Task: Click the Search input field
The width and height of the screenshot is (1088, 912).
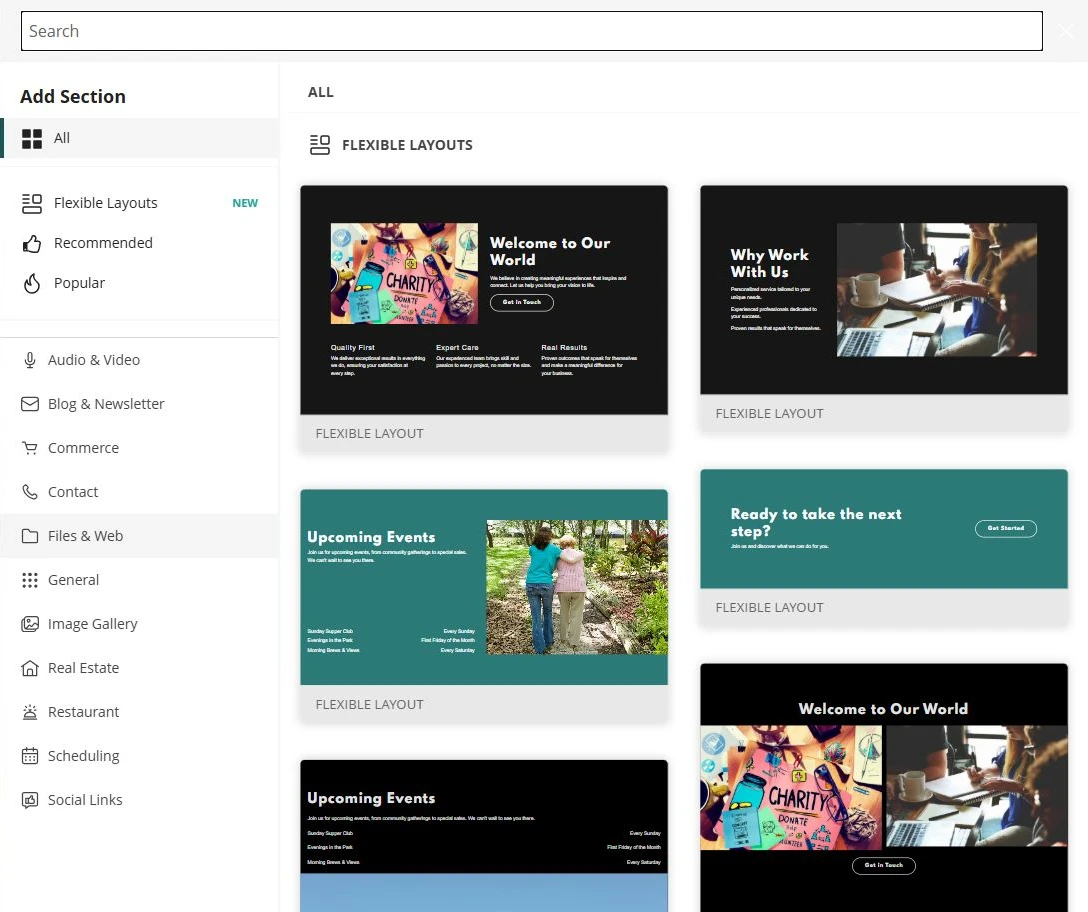Action: [532, 31]
